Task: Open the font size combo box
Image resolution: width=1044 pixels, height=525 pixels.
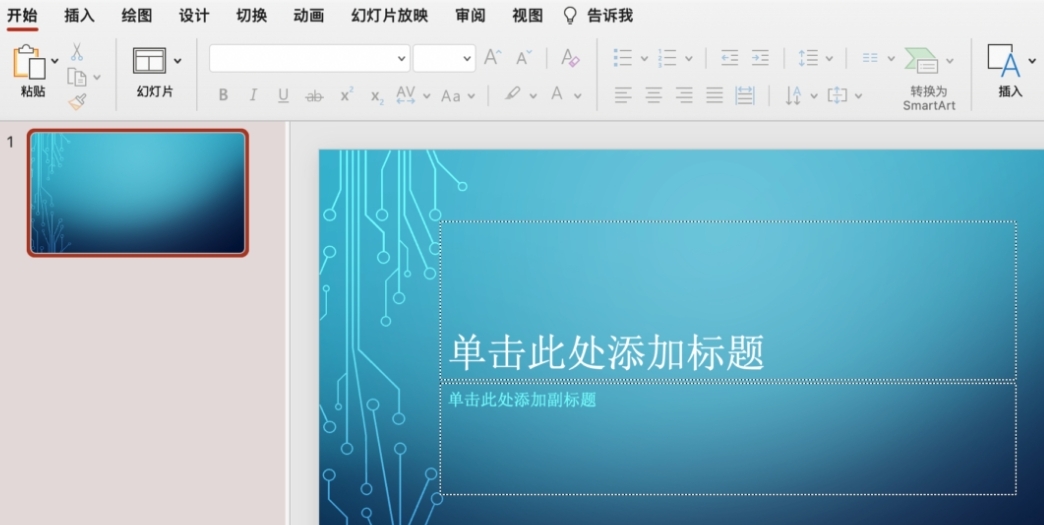Action: pos(444,59)
